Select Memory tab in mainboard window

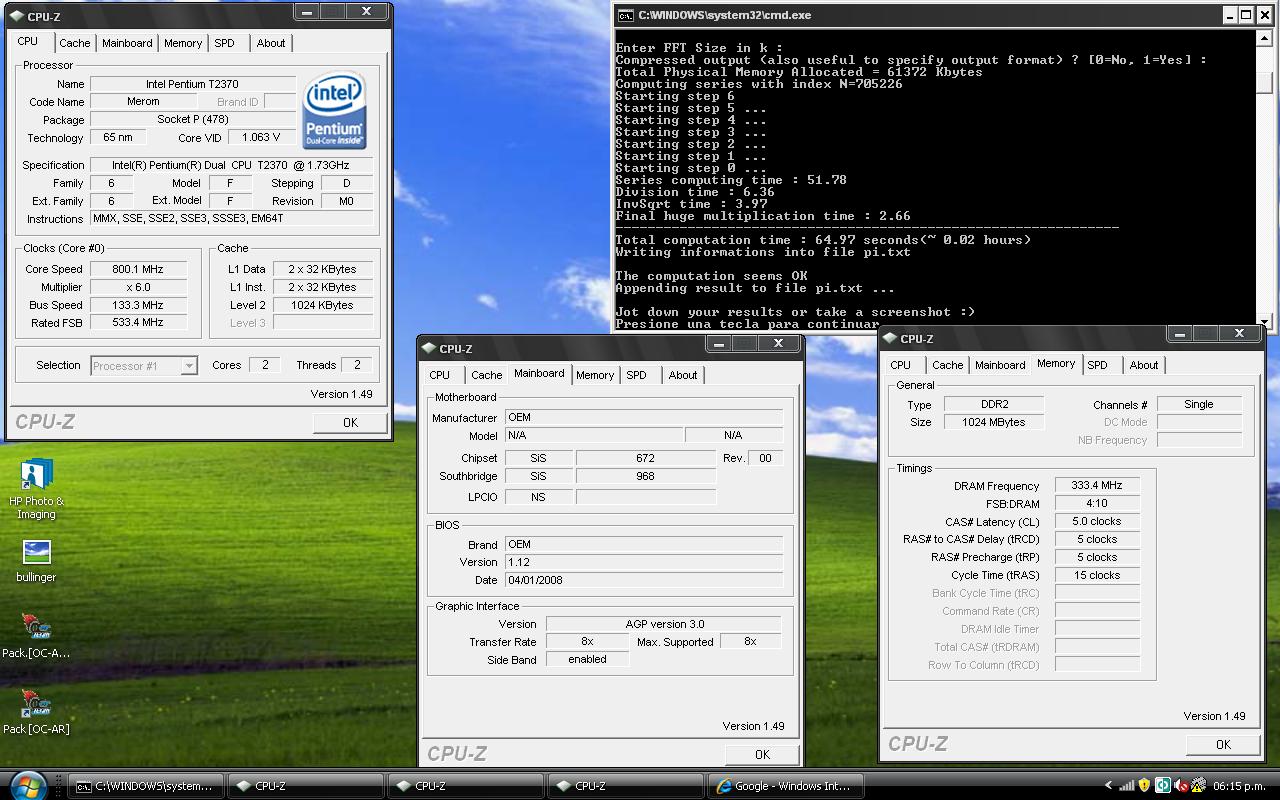pyautogui.click(x=595, y=375)
